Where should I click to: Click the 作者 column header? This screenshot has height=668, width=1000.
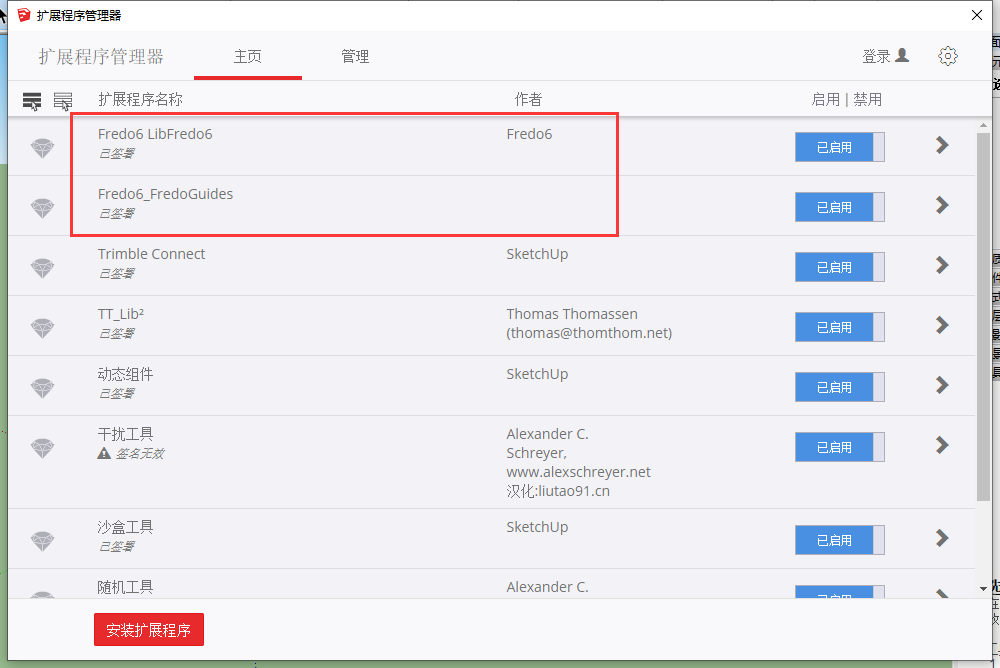tap(528, 100)
